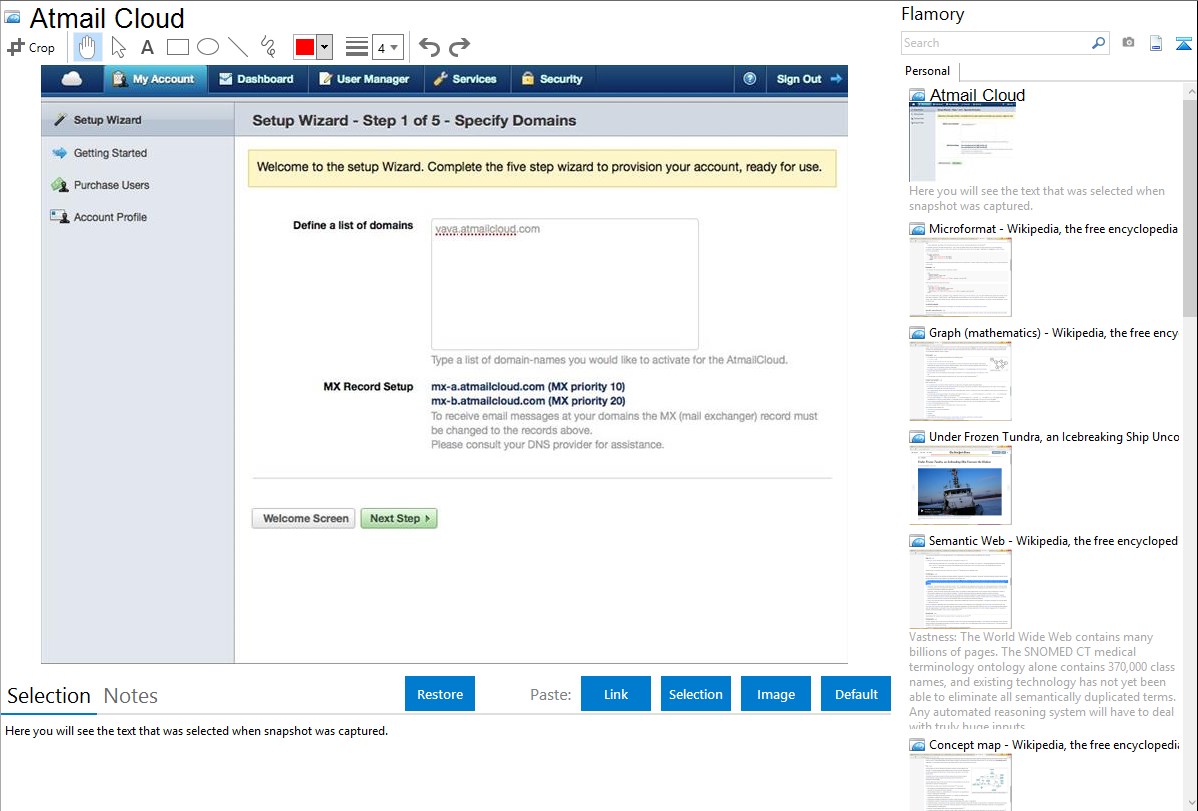The image size is (1198, 811).
Task: Click the Microformat - Wikipedia title text
Action: point(1053,229)
